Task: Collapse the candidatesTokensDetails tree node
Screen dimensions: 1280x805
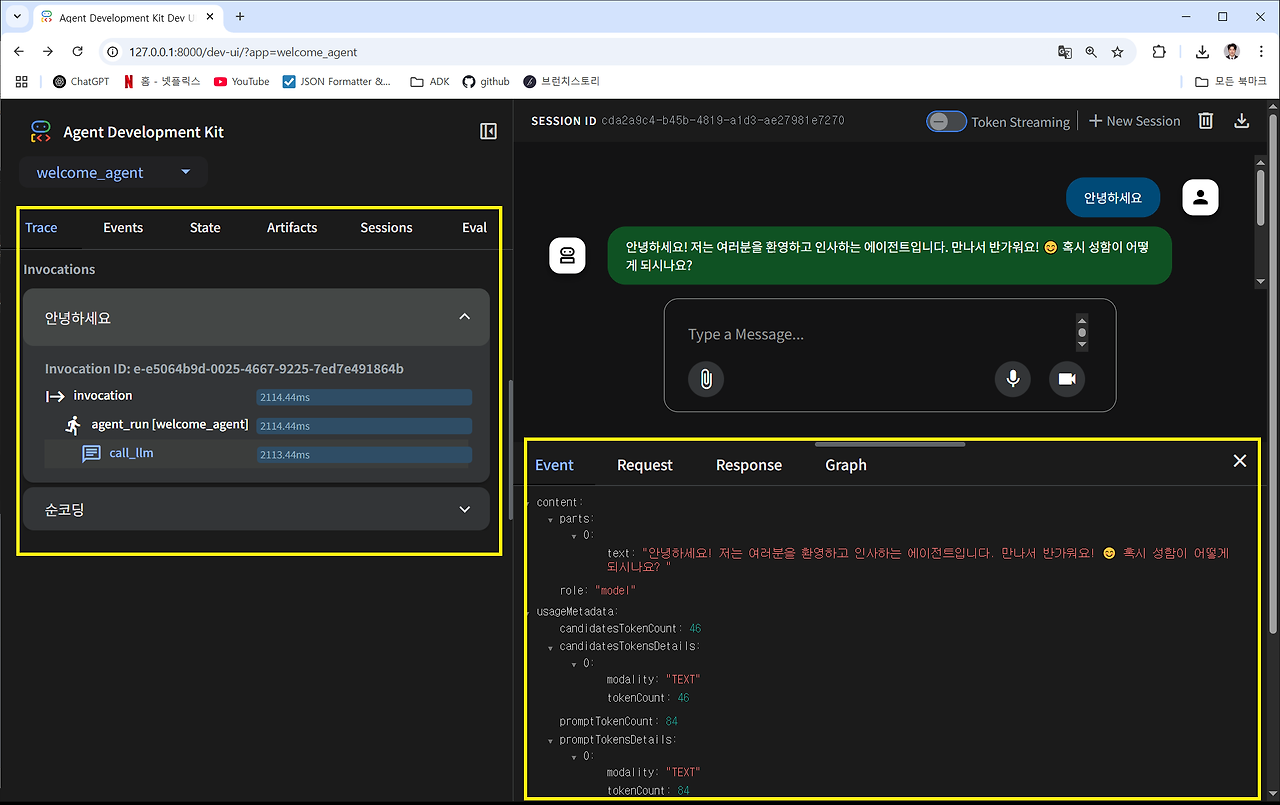Action: click(550, 647)
